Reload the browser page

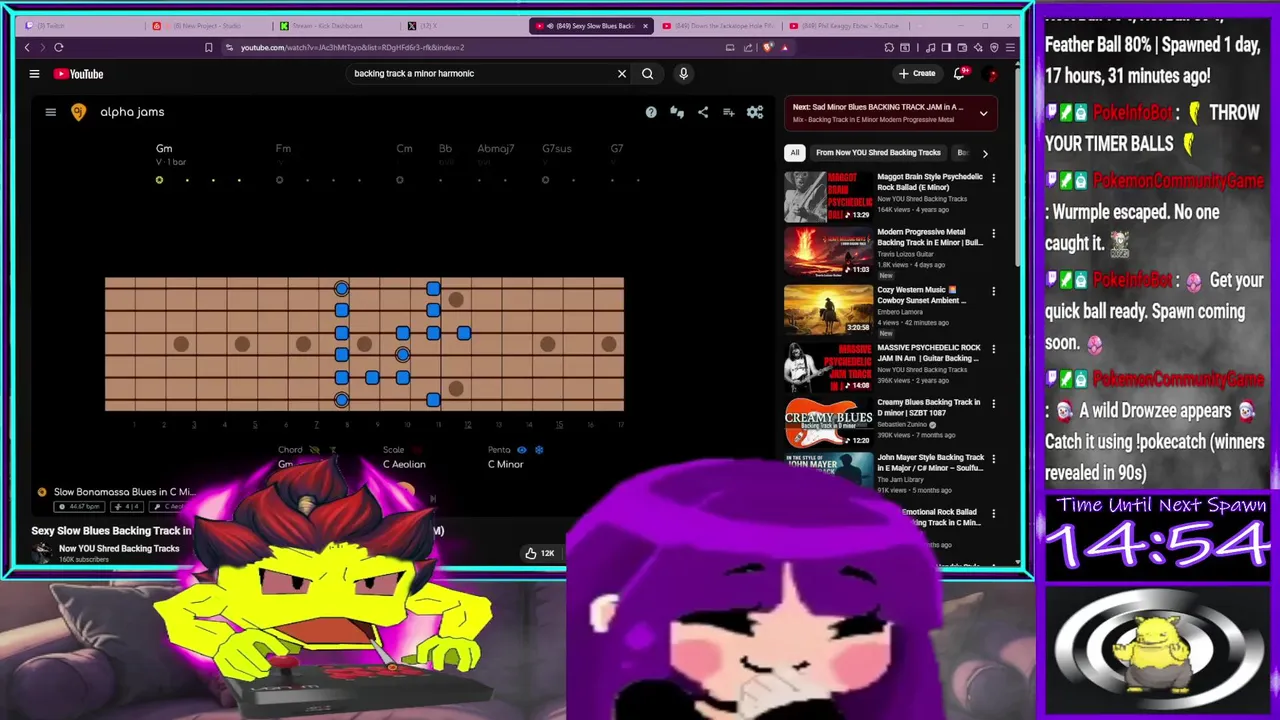59,47
